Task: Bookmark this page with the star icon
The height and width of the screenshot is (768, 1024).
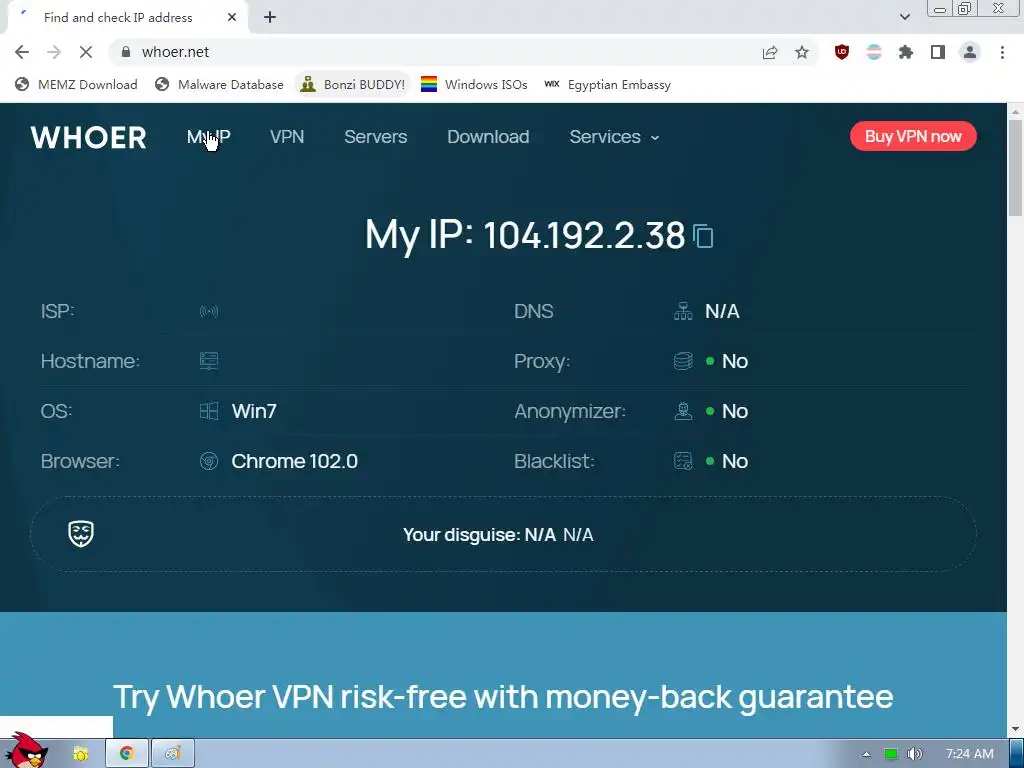Action: [802, 52]
